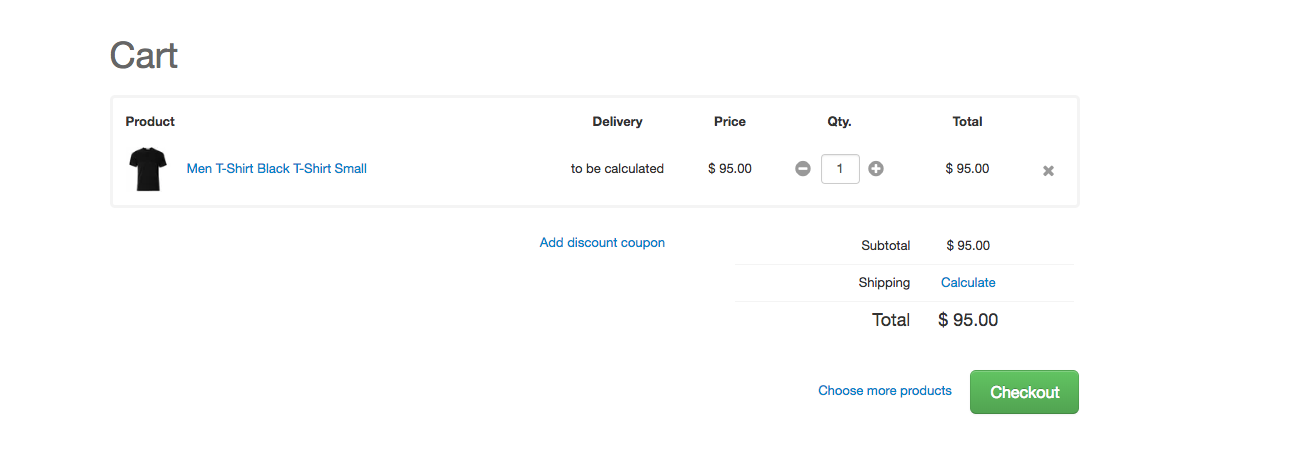Click the "to be calculated" delivery text

pos(617,169)
